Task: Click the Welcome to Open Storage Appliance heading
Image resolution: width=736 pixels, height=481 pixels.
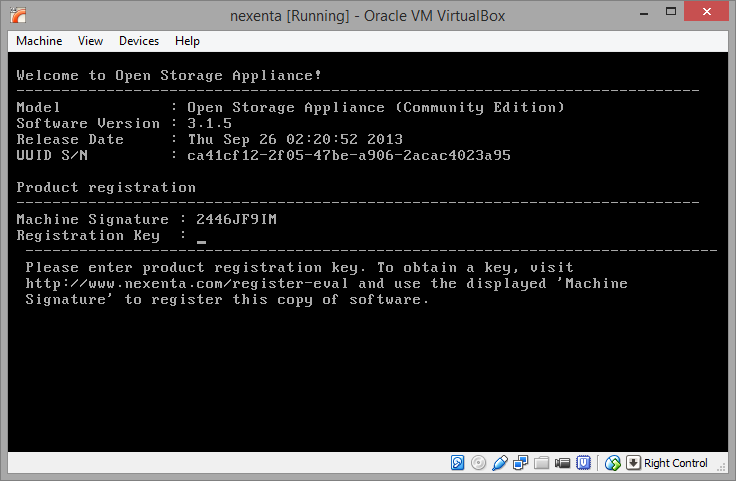Action: (x=169, y=76)
